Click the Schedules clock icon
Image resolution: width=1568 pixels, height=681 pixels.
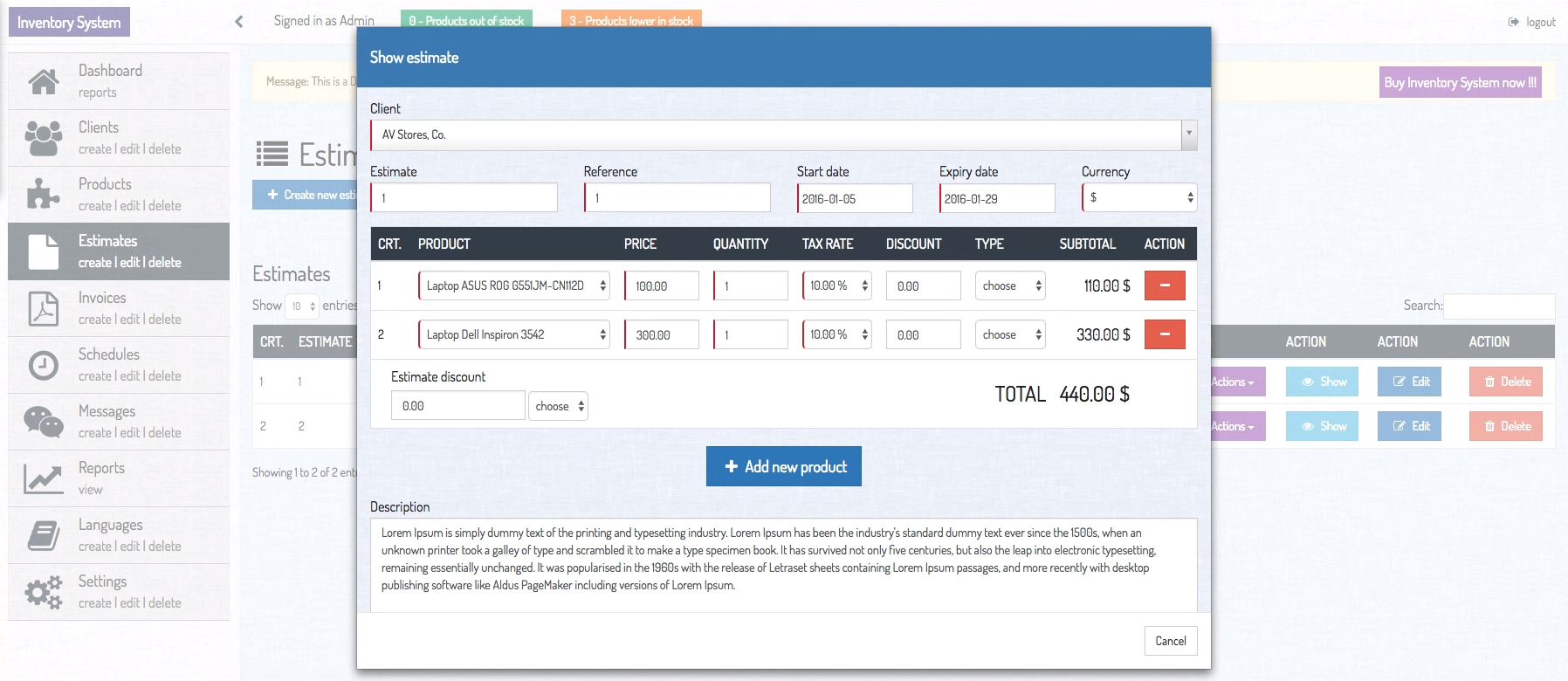tap(43, 365)
